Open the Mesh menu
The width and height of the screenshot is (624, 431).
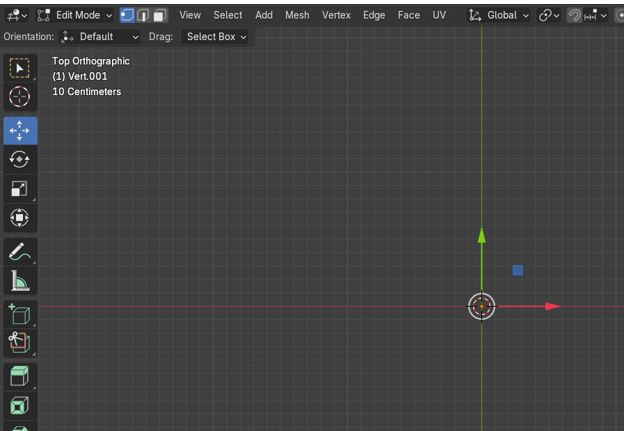point(297,15)
